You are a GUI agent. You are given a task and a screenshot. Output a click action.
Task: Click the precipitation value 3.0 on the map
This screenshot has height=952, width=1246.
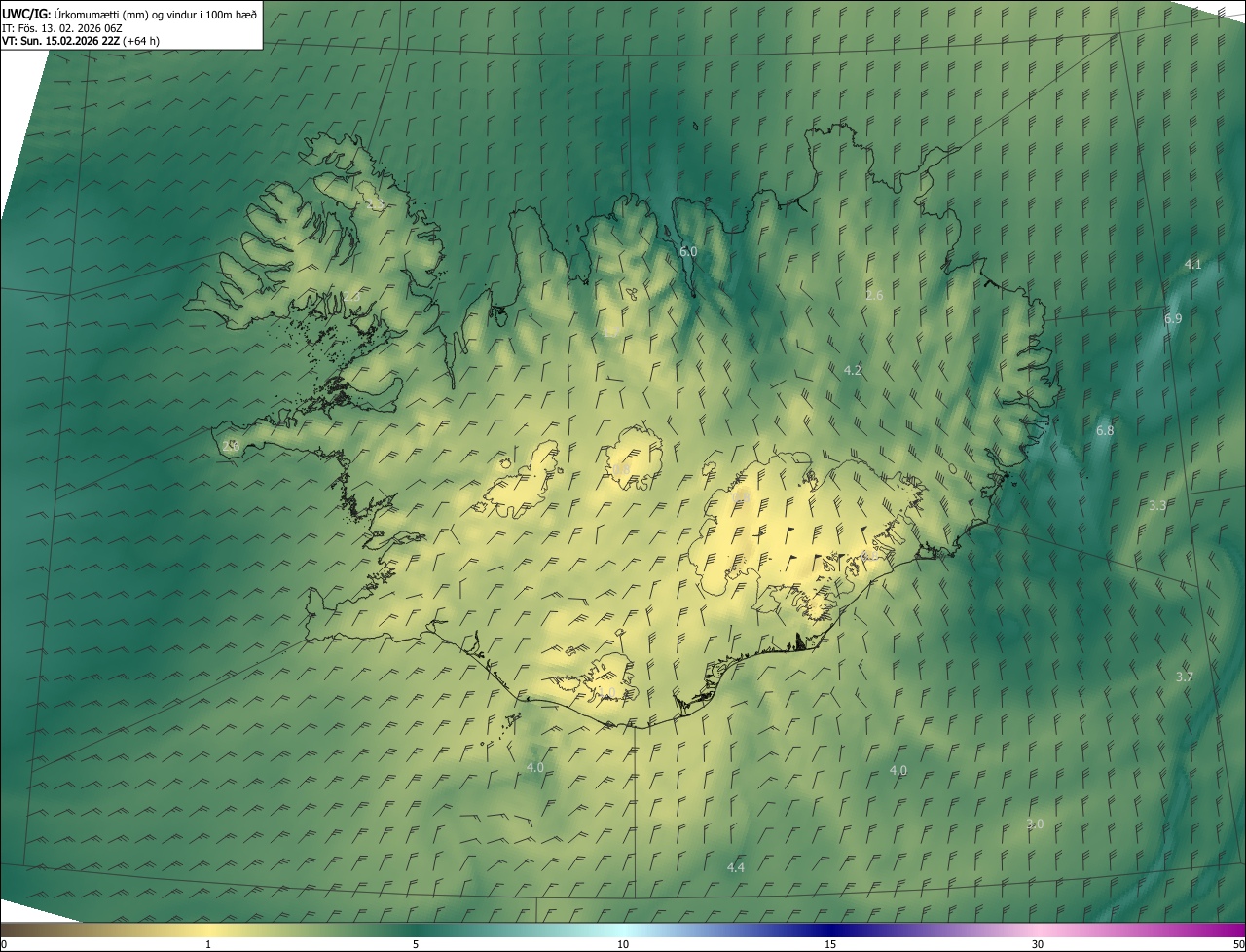[1035, 824]
